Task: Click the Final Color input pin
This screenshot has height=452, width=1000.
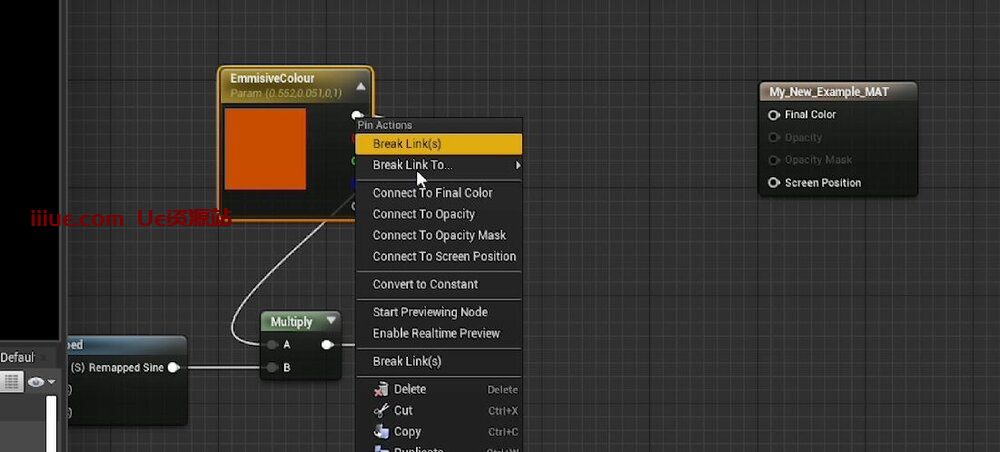Action: pyautogui.click(x=773, y=115)
